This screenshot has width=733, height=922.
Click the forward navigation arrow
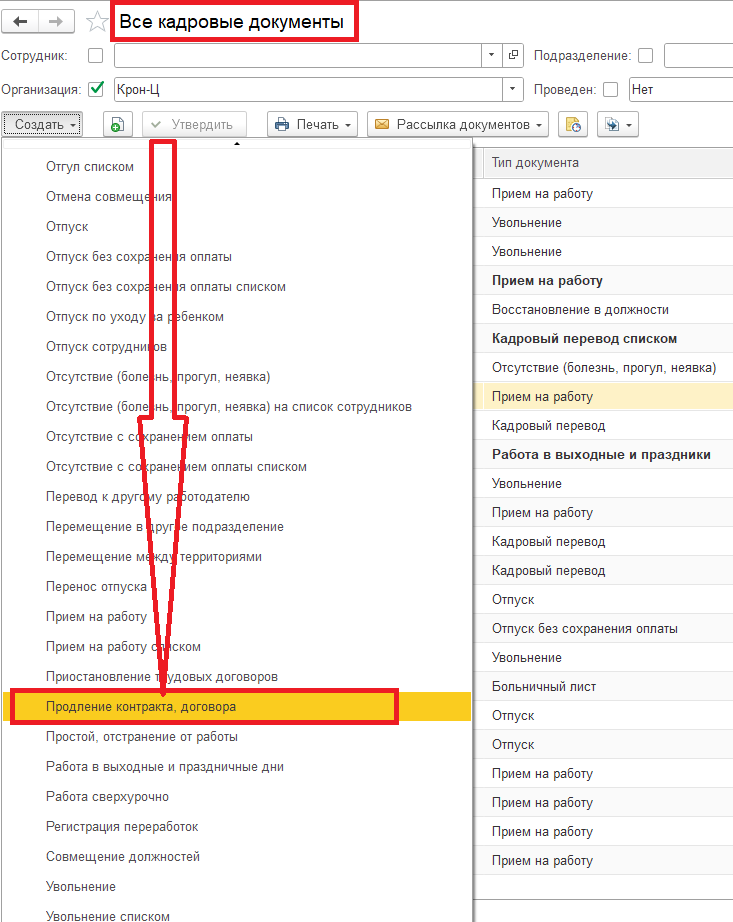[x=57, y=21]
